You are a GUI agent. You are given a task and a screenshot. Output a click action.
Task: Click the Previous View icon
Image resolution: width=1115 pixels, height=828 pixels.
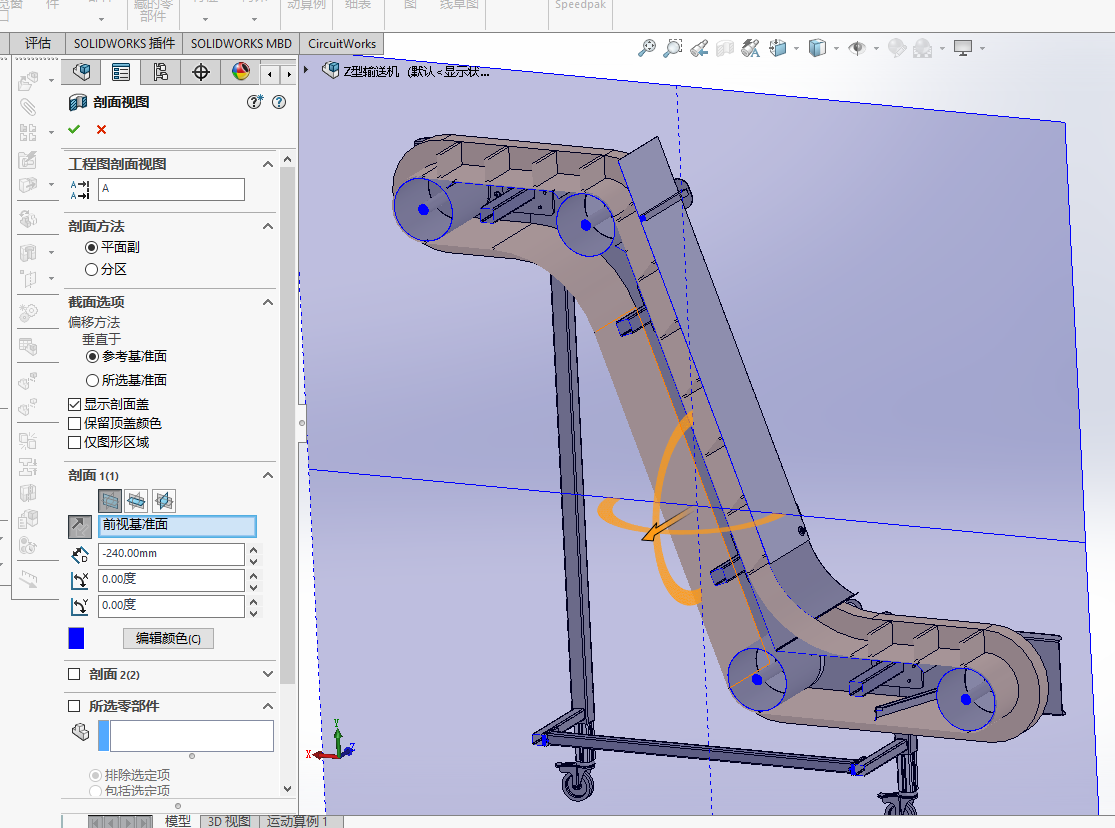pos(699,47)
